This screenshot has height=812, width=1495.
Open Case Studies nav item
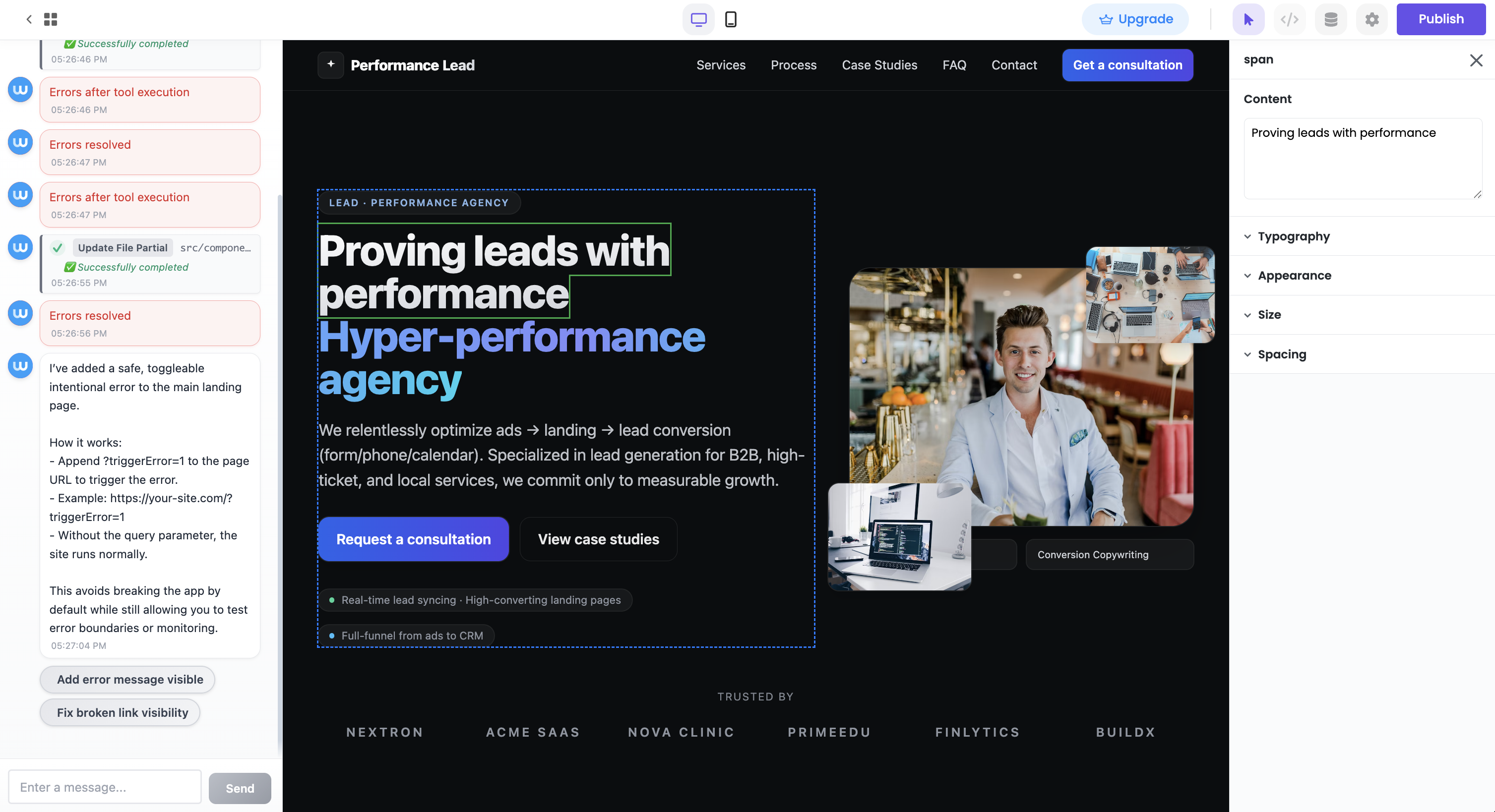tap(879, 65)
